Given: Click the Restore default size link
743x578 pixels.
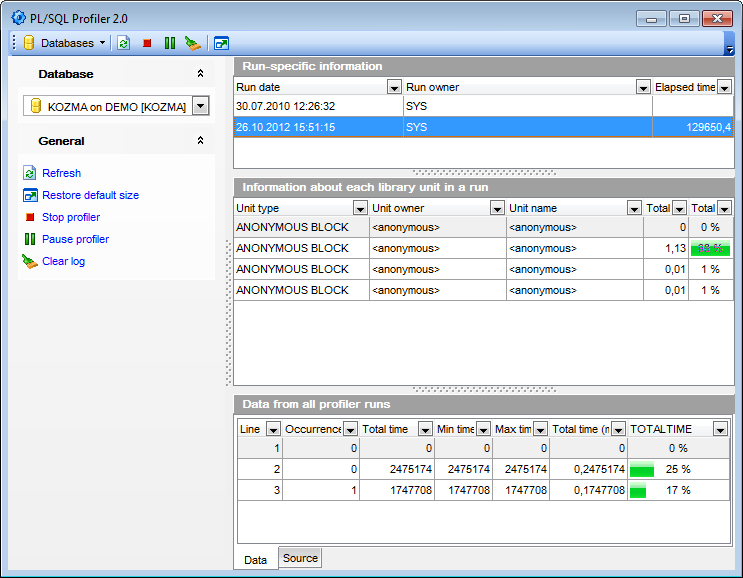Looking at the screenshot, I should 90,195.
